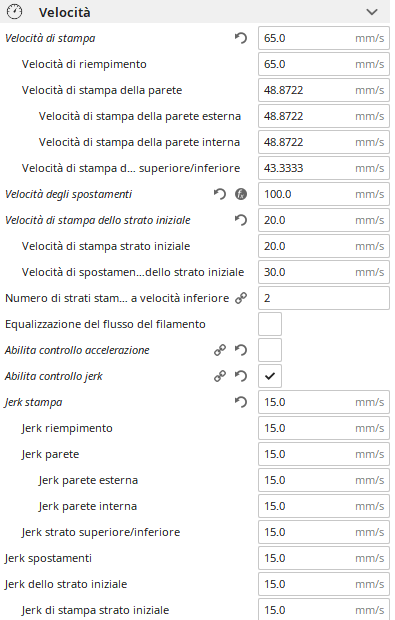Reset Velocità degli spostamenti value

[219, 194]
